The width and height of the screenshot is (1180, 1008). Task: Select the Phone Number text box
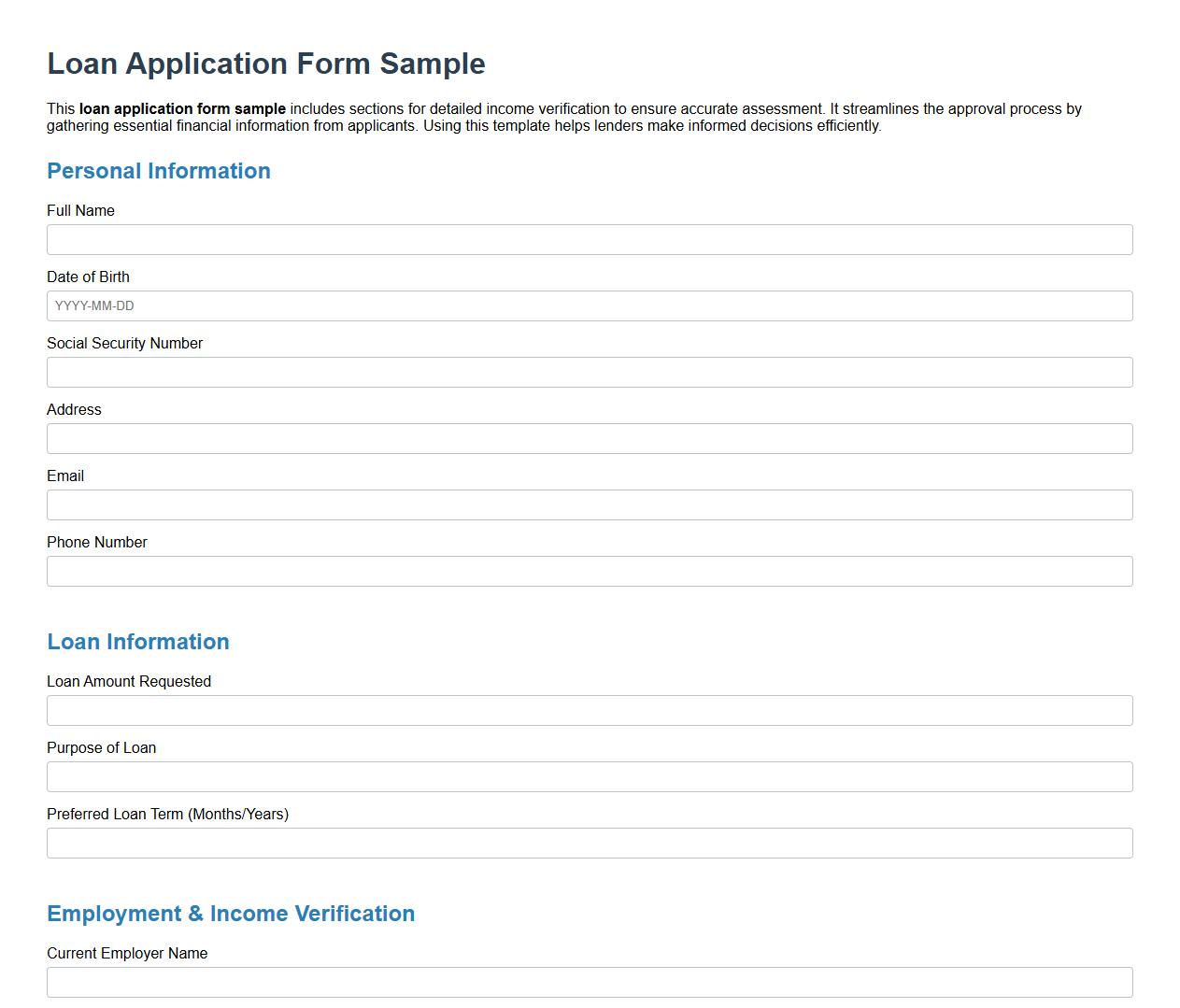click(590, 571)
